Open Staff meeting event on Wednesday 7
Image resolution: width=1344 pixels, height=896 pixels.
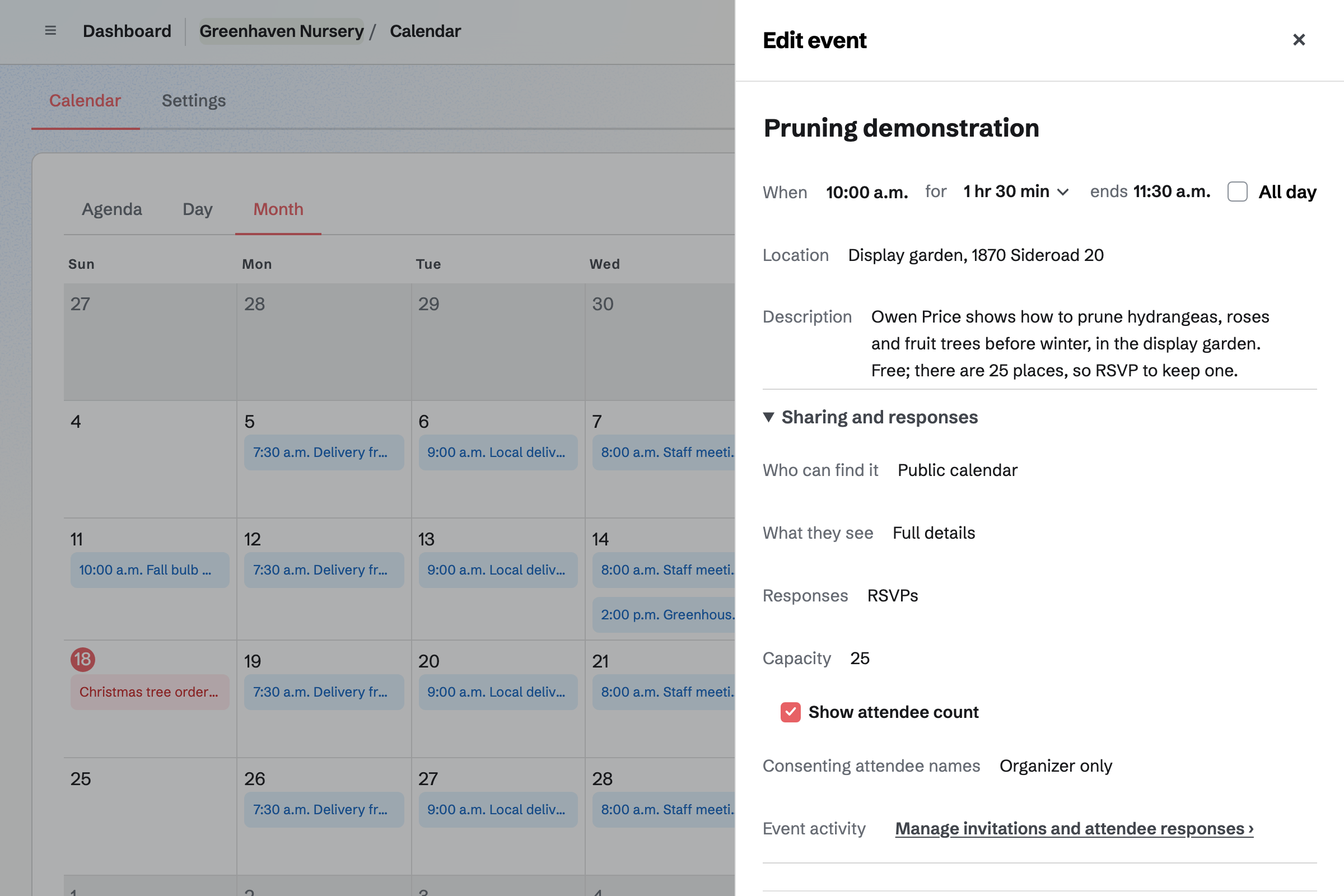664,452
